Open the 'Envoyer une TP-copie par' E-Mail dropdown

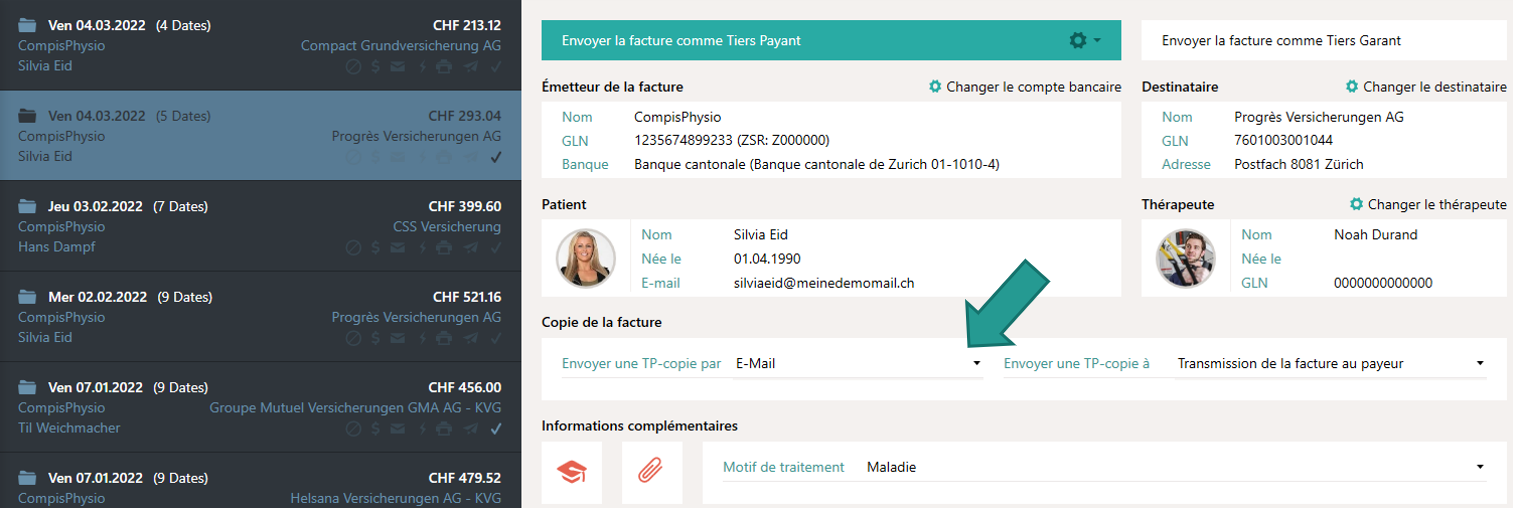tap(858, 364)
